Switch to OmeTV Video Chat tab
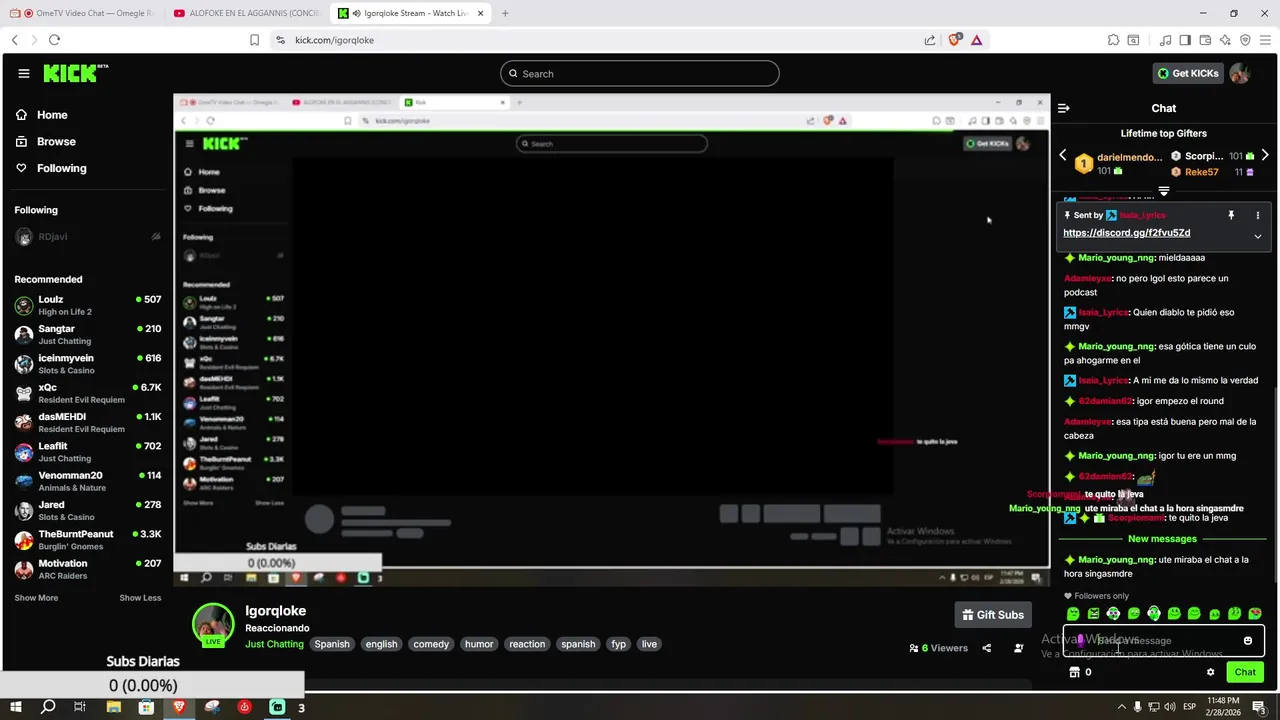The image size is (1280, 720). tap(88, 13)
